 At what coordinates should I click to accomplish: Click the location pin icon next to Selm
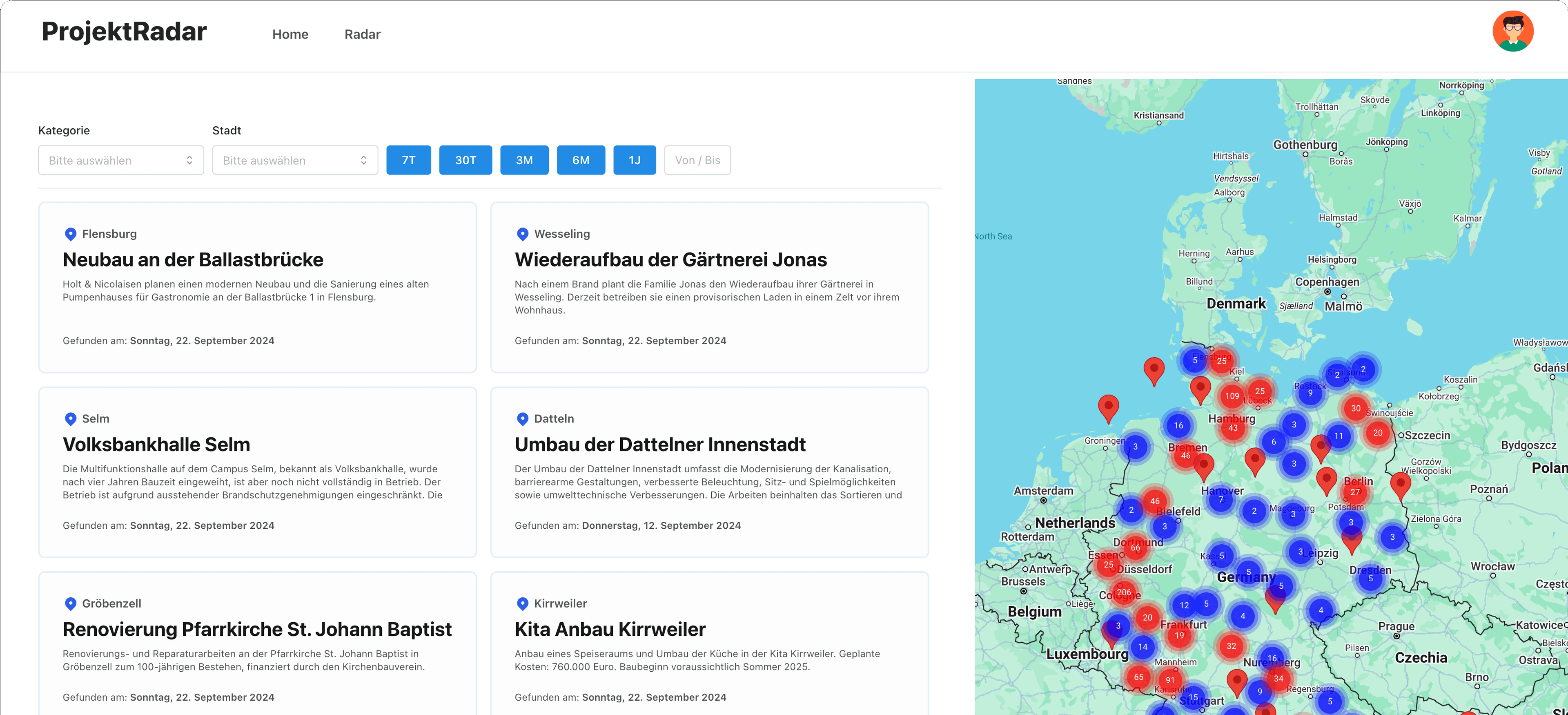[x=71, y=419]
